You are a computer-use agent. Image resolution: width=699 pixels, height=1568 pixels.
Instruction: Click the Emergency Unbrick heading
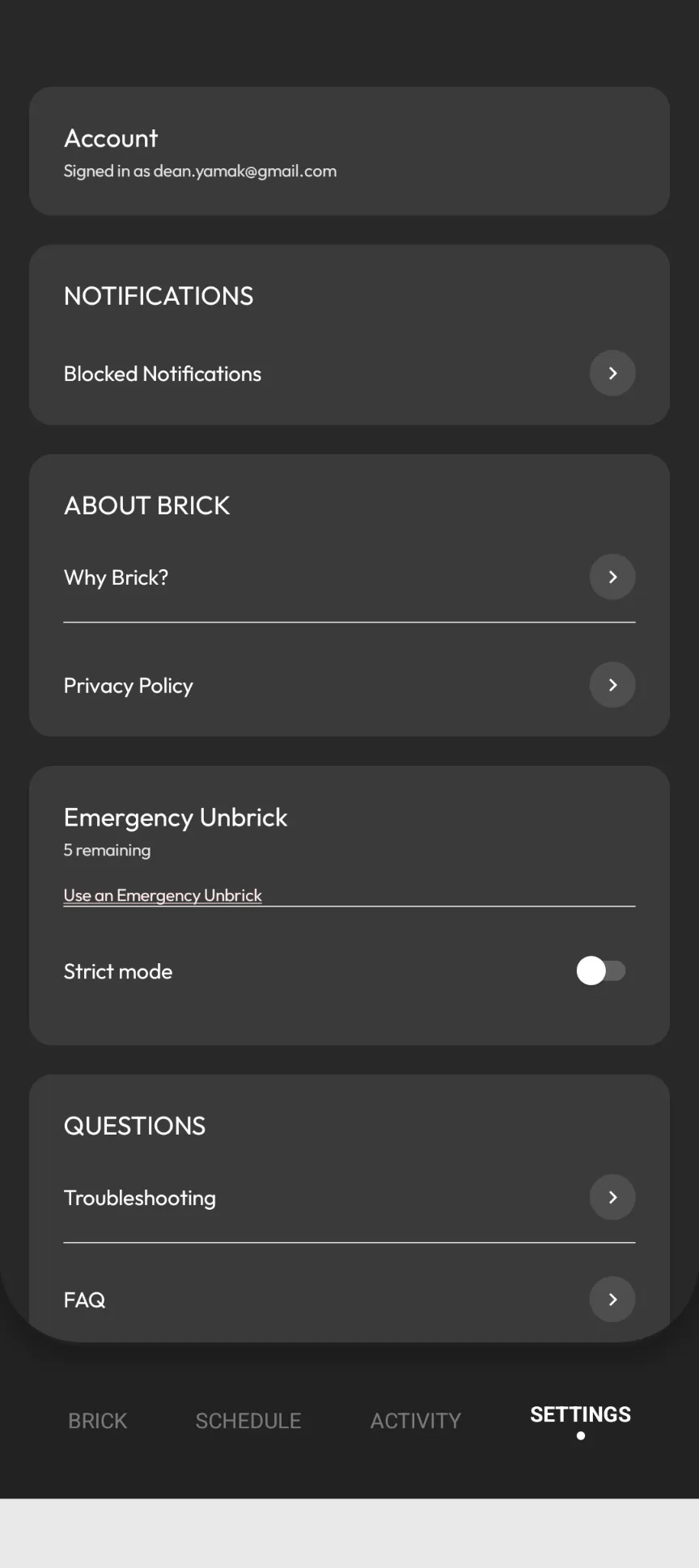pos(176,818)
